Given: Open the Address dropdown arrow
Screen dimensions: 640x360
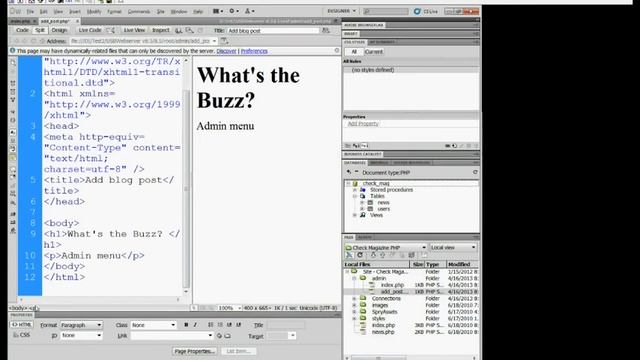Looking at the screenshot, I should click(214, 41).
